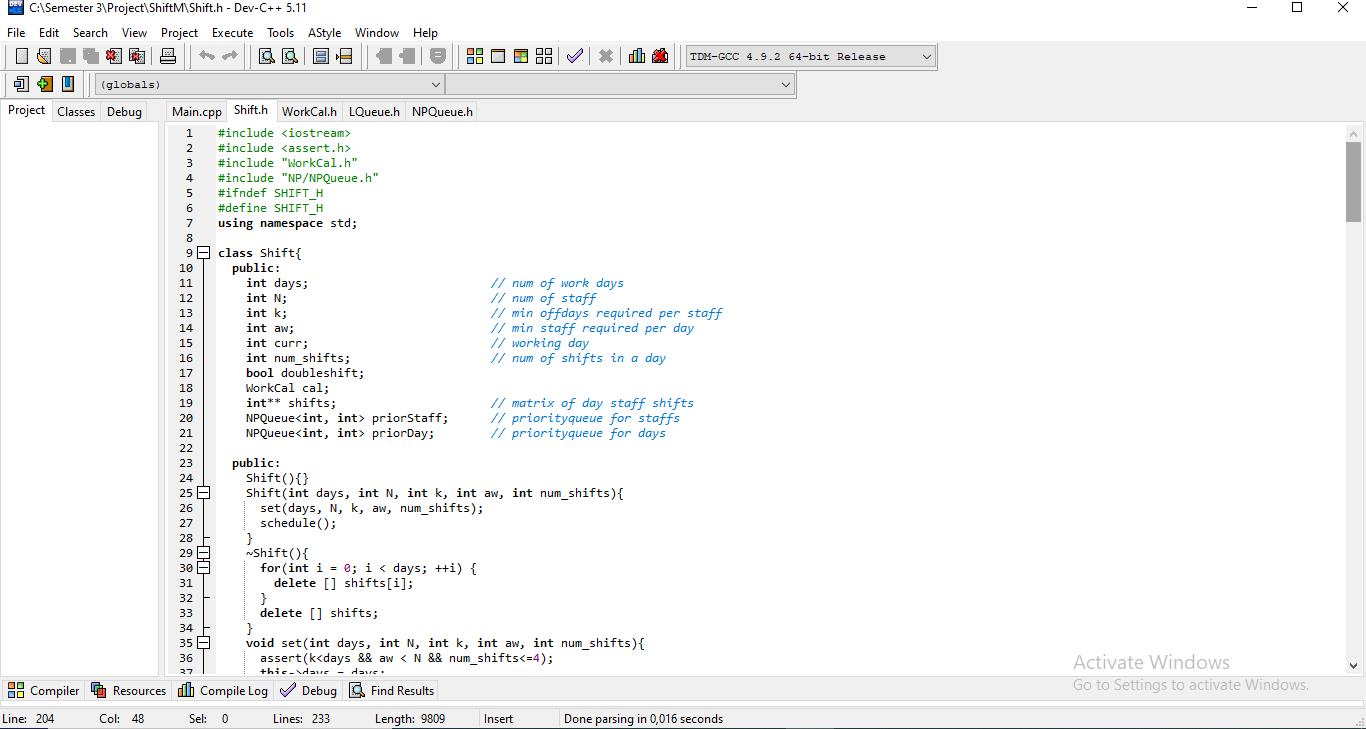
Task: Select the Shift.h editor tab
Action: click(251, 110)
